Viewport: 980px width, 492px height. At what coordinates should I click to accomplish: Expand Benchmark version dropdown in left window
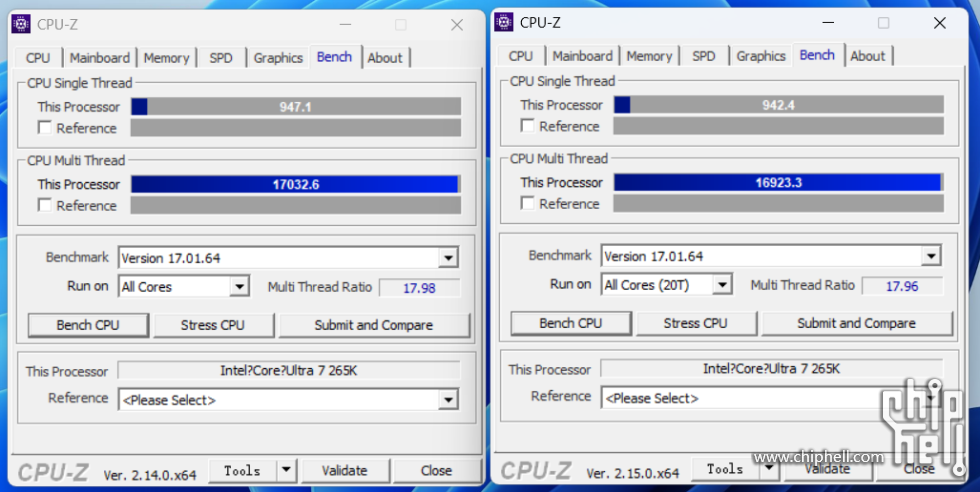pos(448,258)
